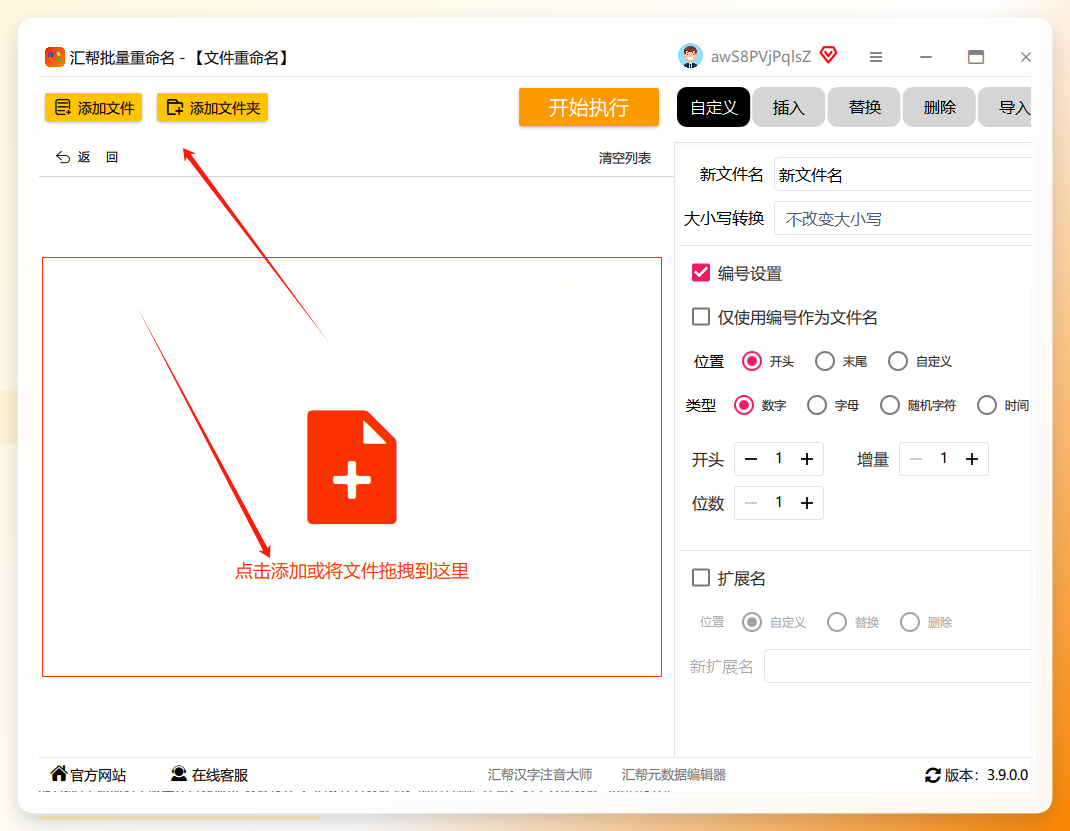Click the 新文件名 input field
The height and width of the screenshot is (831, 1070).
(902, 175)
